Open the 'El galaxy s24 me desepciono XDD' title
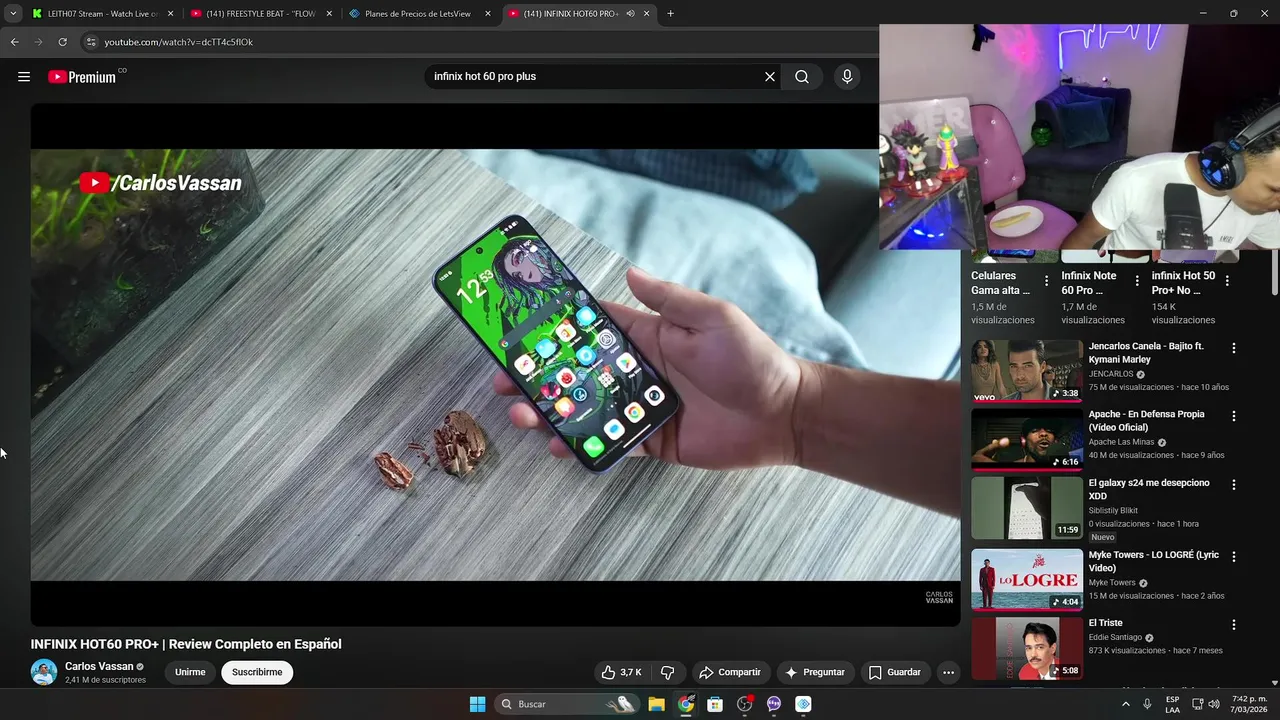This screenshot has height=720, width=1280. pos(1149,489)
